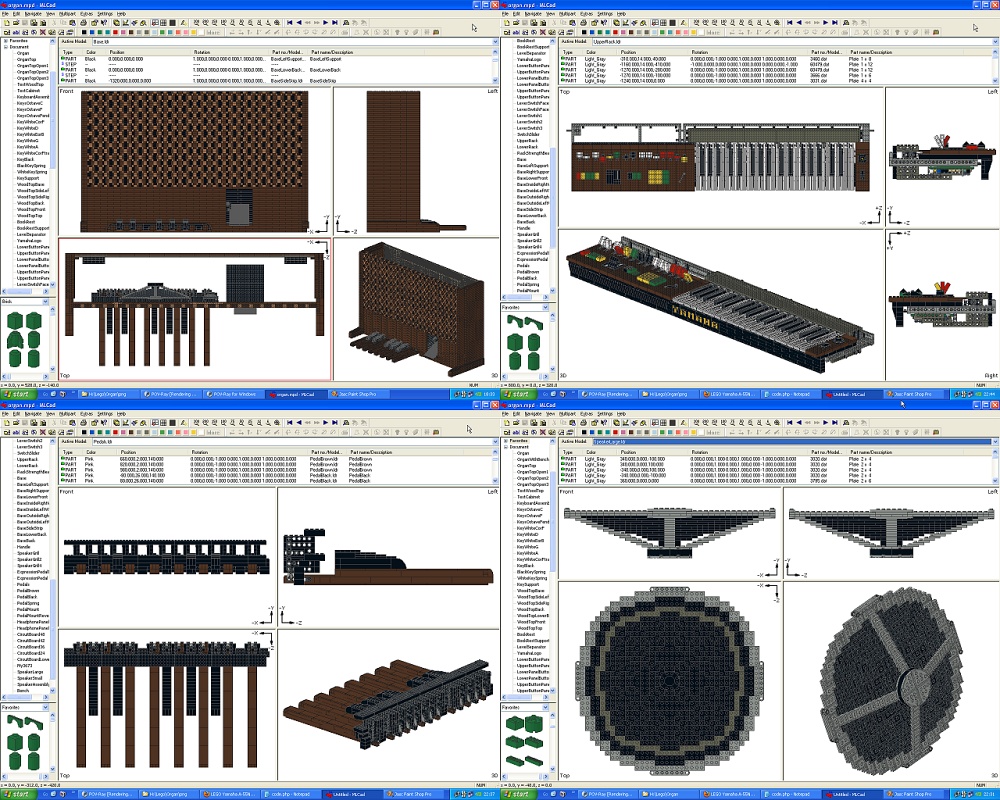Viewport: 1000px width, 800px height.
Task: Click red X icon in bottom-left window's second toolbar
Action: pos(43,432)
